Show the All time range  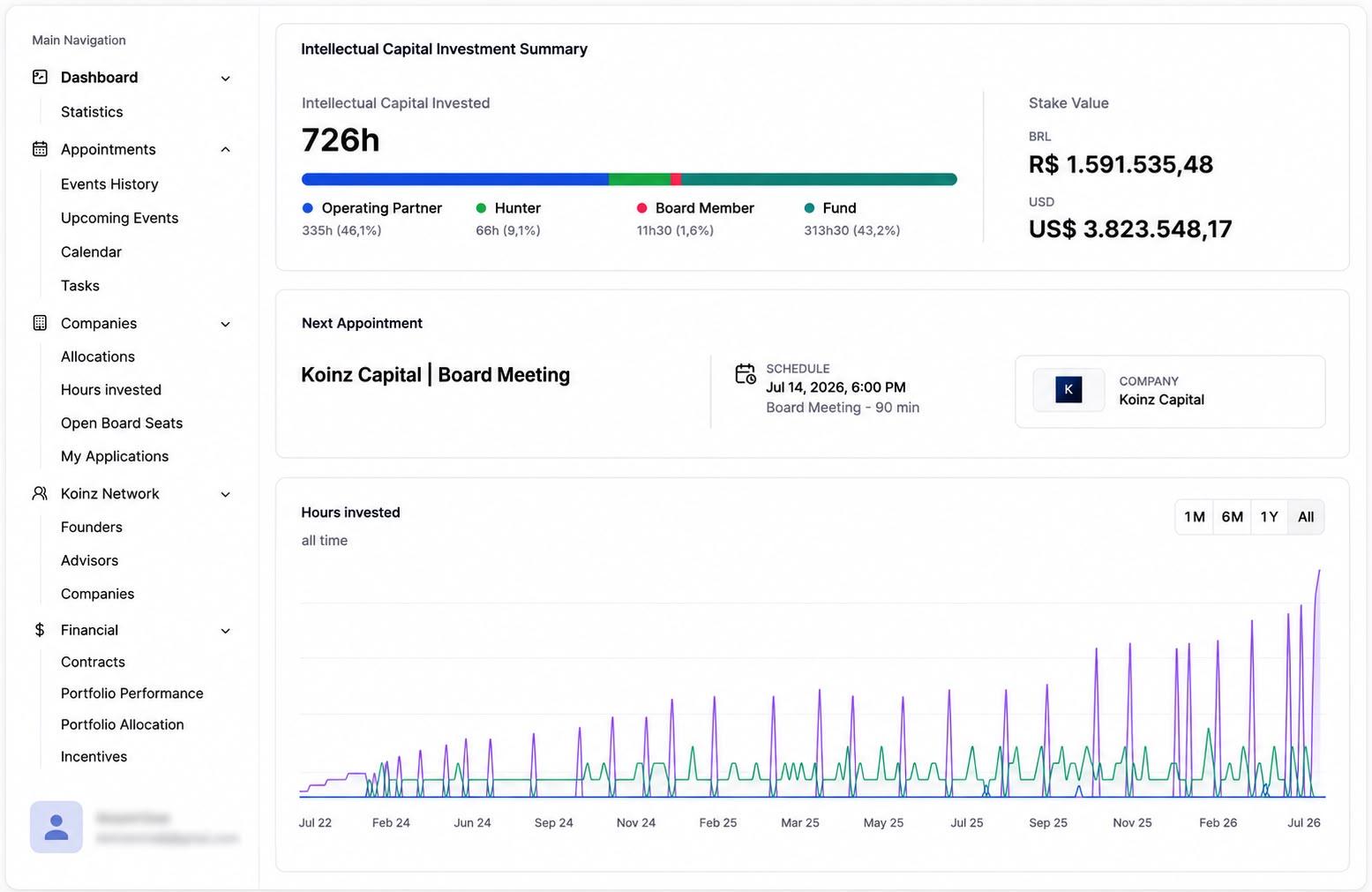coord(1306,517)
